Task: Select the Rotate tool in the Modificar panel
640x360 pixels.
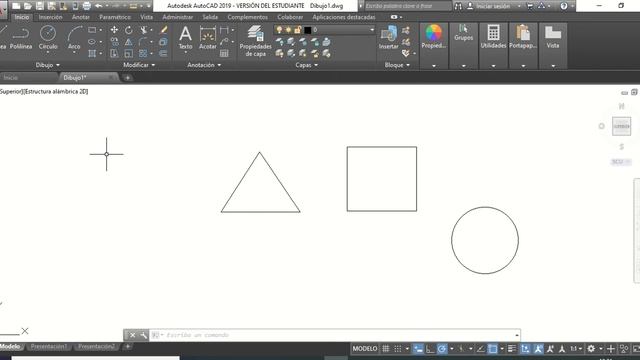Action: click(129, 30)
